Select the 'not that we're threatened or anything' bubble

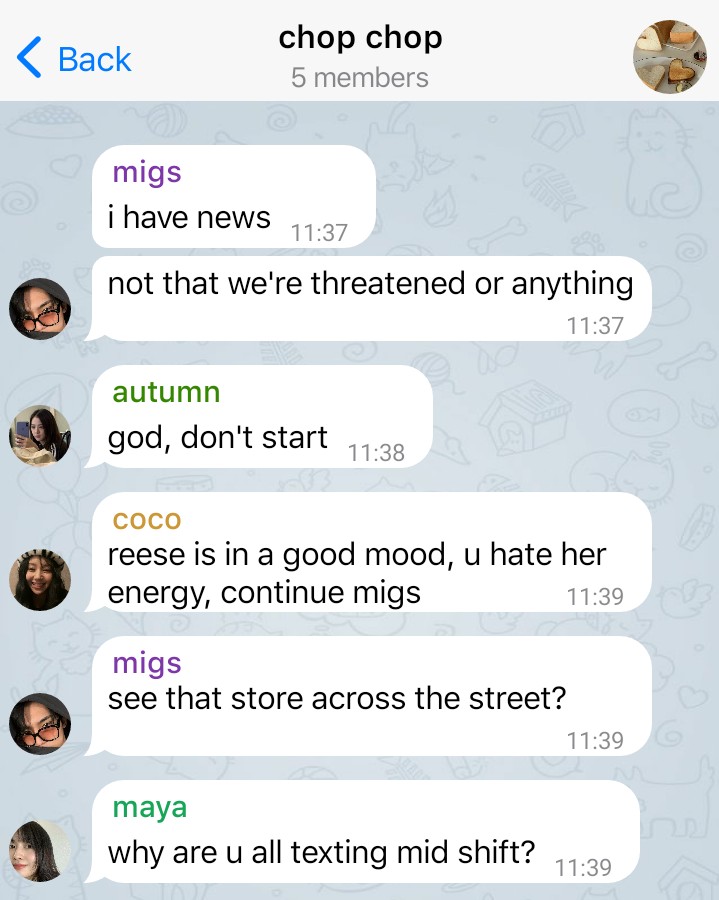[x=368, y=298]
